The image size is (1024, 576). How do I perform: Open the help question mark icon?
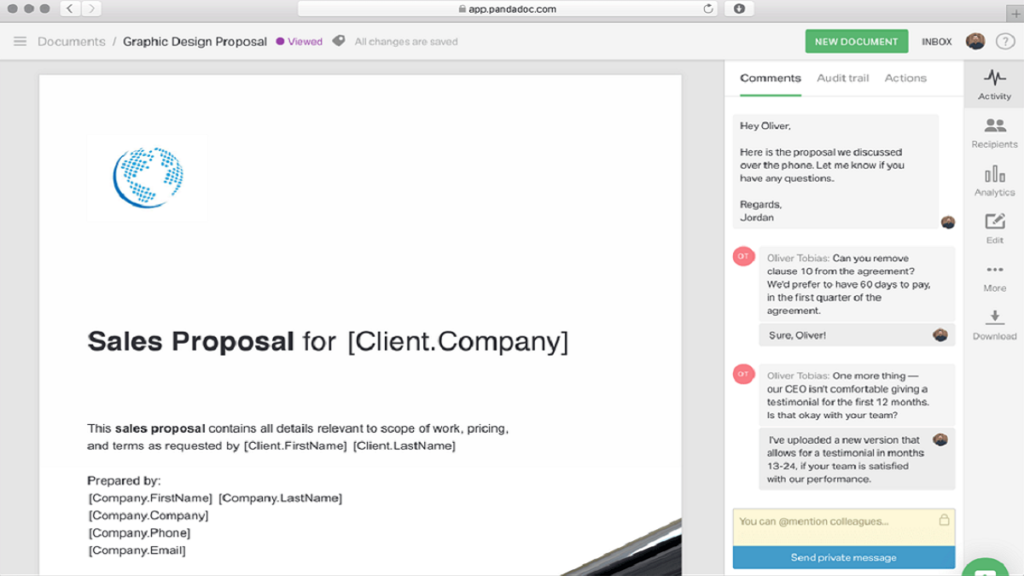pos(1005,41)
